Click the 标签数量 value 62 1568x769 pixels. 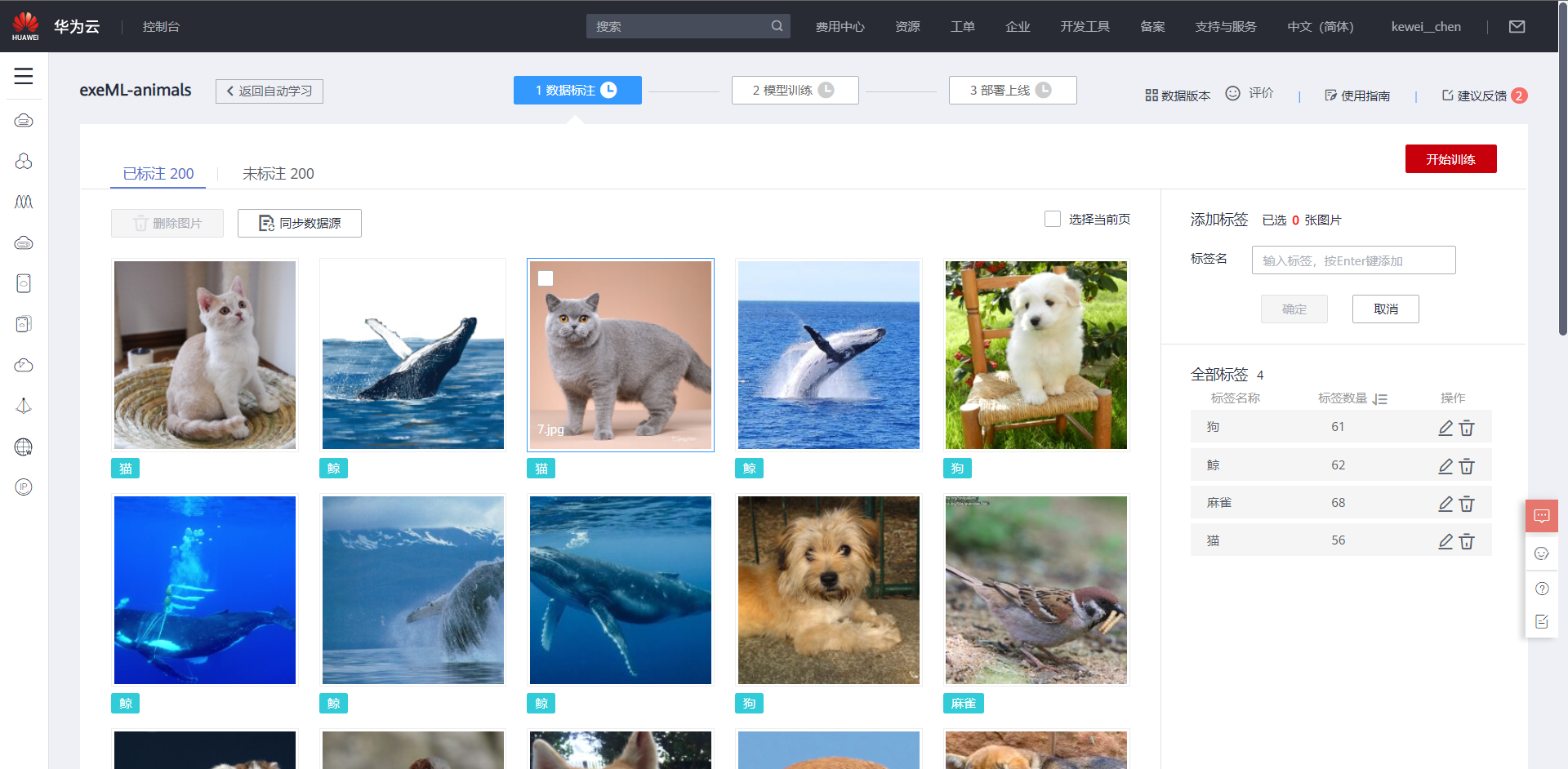[1338, 465]
